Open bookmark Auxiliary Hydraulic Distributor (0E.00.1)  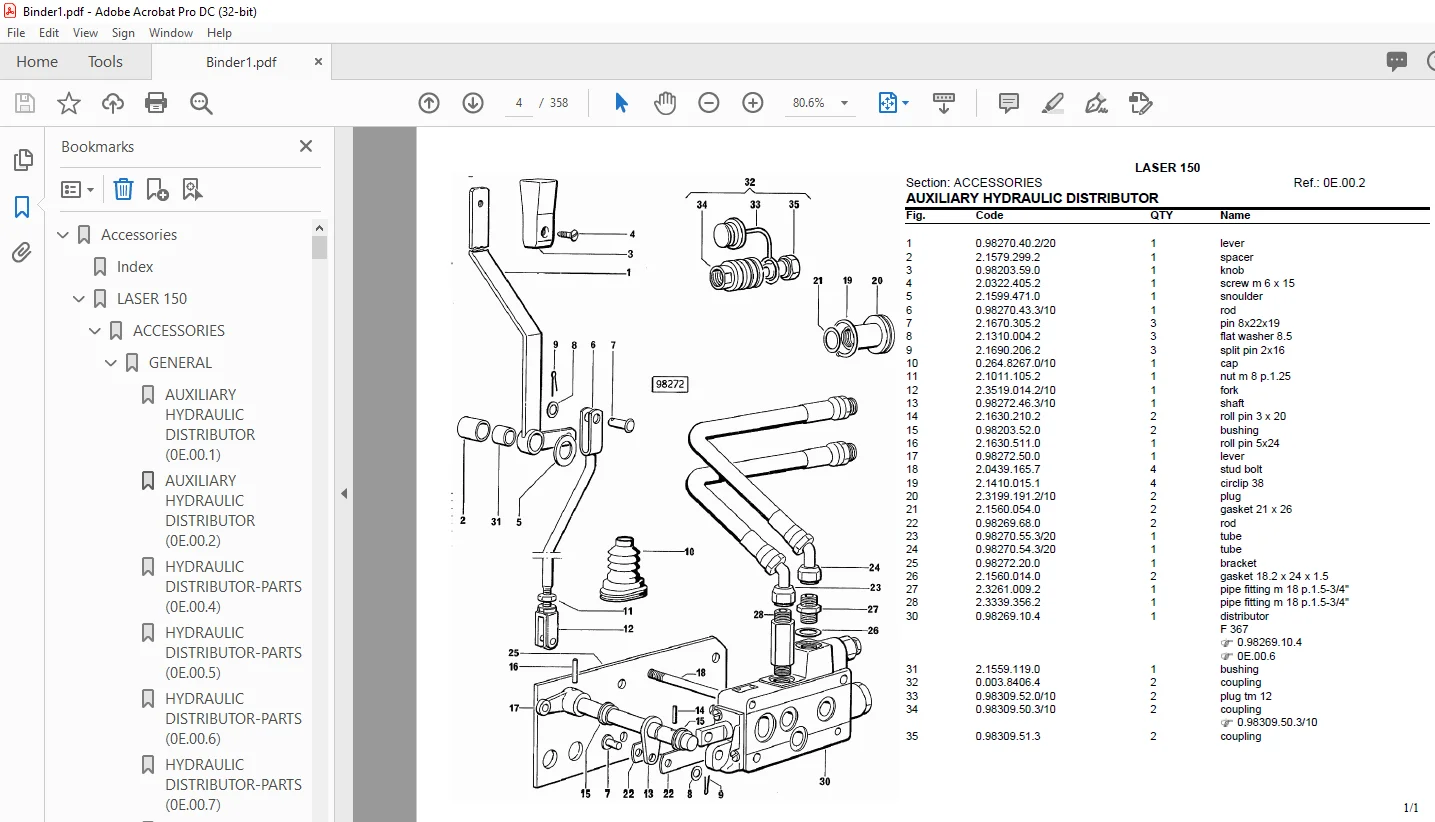(210, 425)
